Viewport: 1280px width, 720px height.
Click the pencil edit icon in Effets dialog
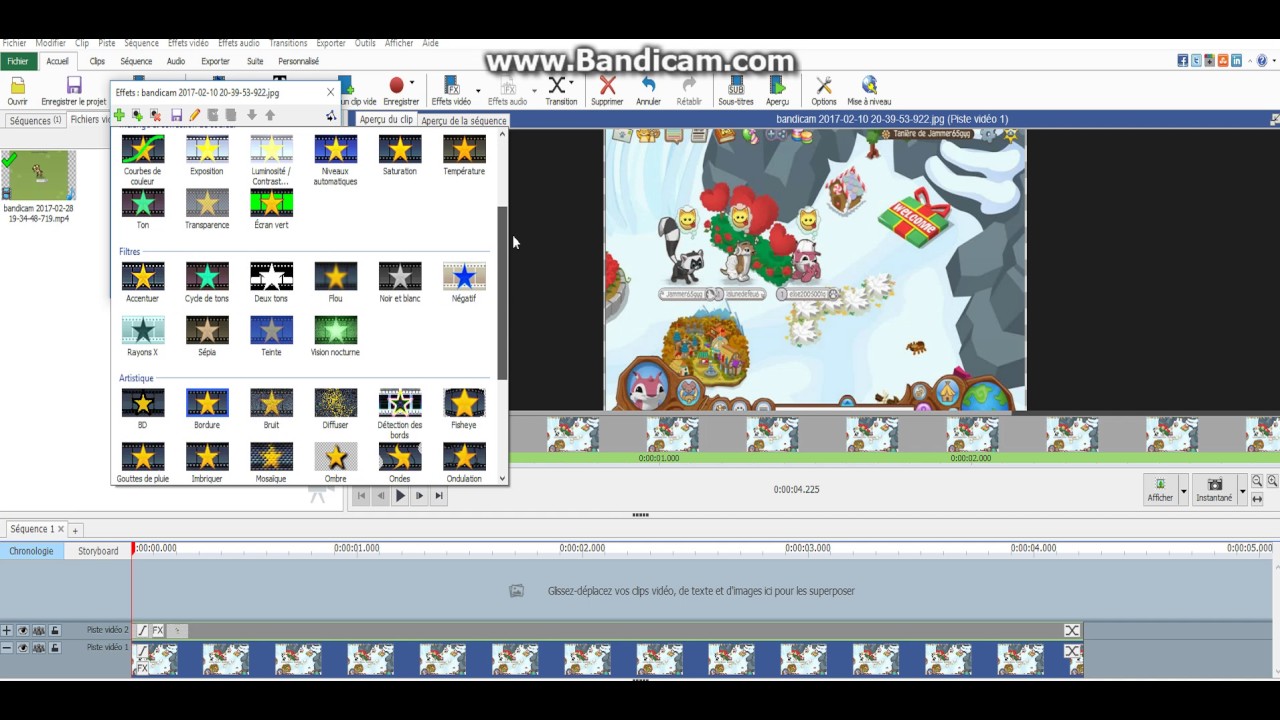195,116
